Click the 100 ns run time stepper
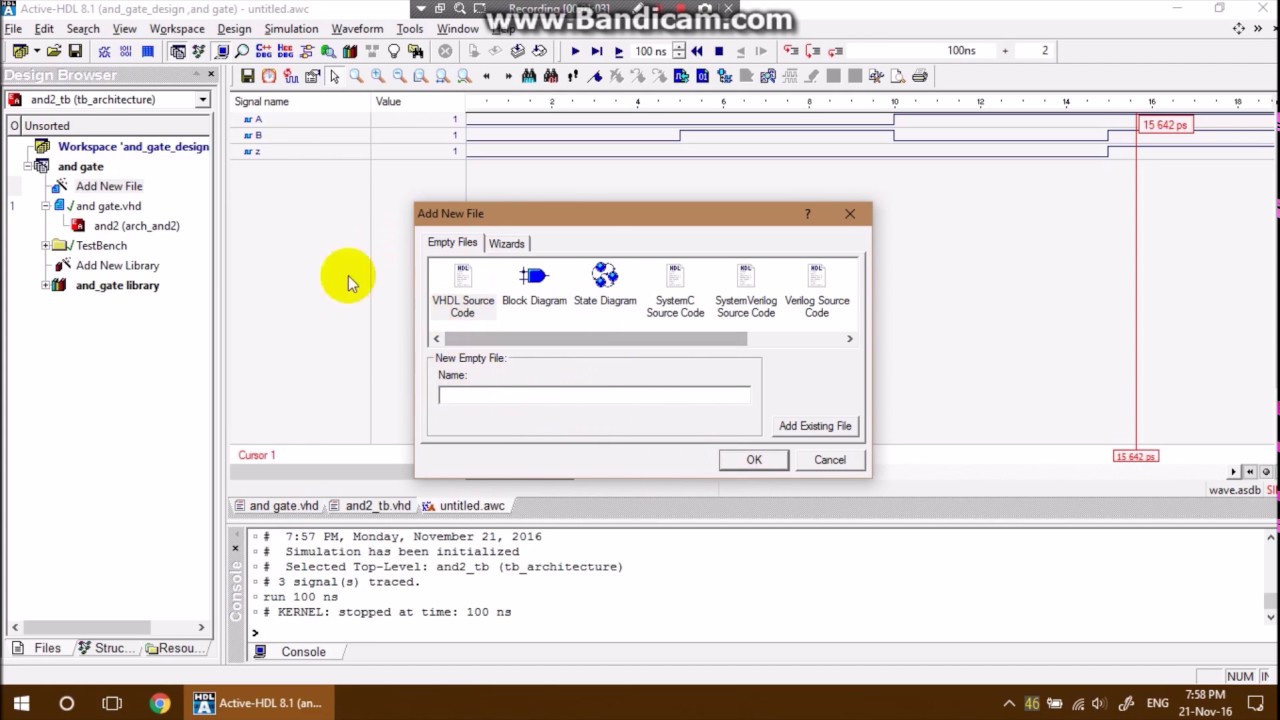The image size is (1280, 720). tap(679, 51)
